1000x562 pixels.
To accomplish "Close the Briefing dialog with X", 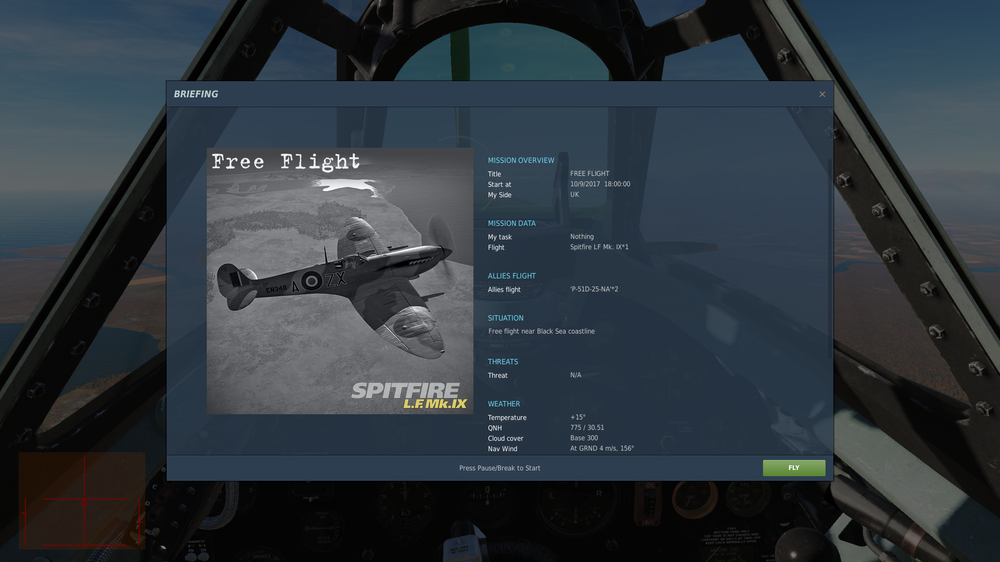I will point(822,94).
